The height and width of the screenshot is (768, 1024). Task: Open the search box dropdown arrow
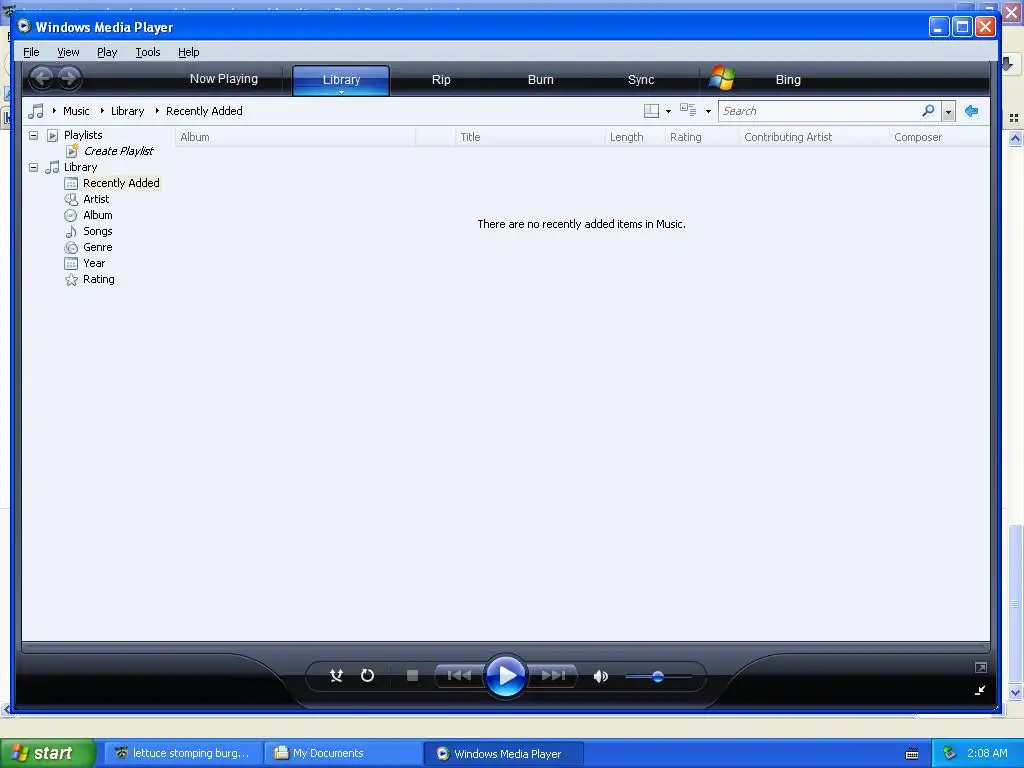tap(948, 112)
